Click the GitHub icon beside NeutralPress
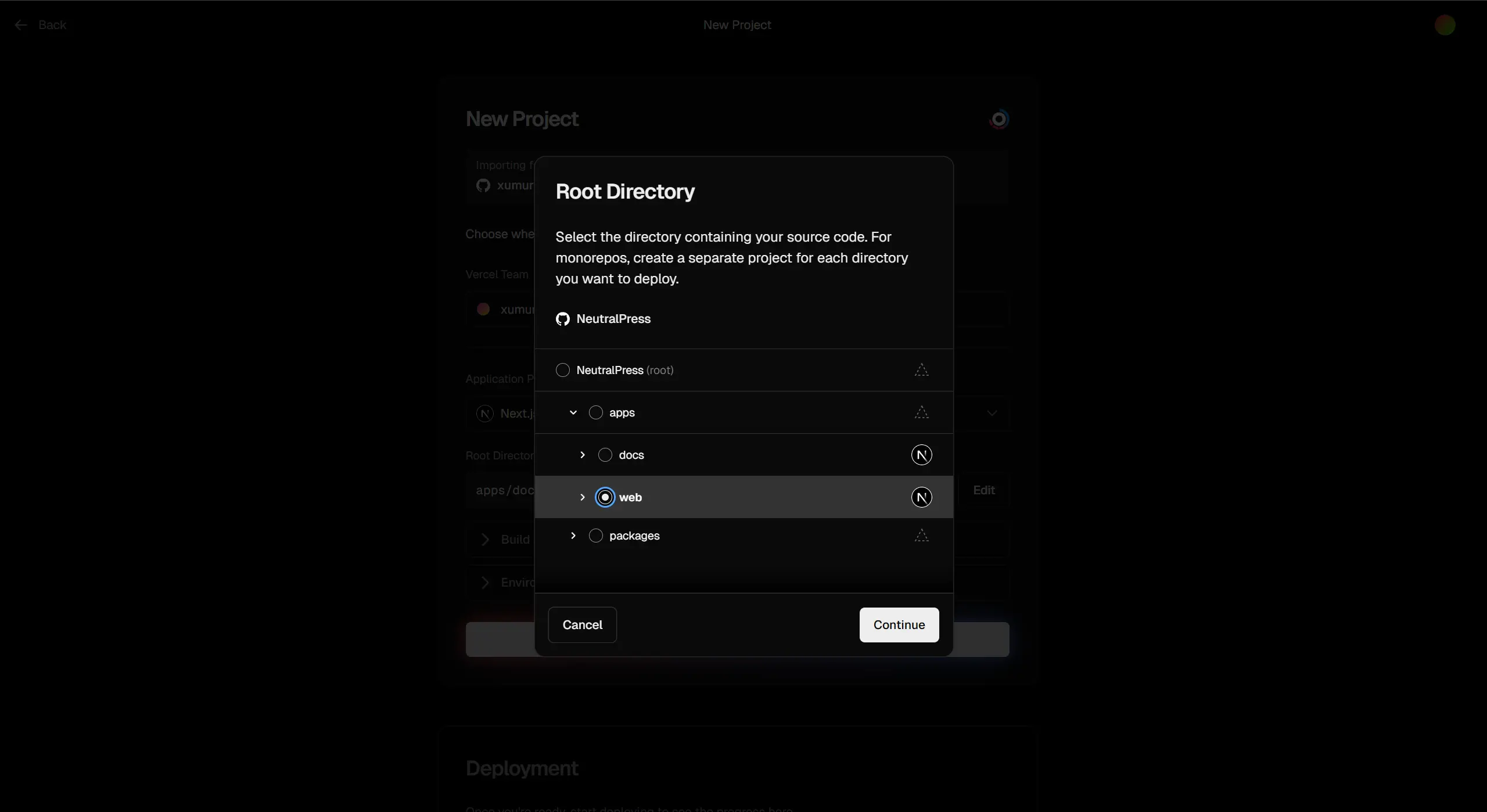Viewport: 1487px width, 812px height. 562,319
